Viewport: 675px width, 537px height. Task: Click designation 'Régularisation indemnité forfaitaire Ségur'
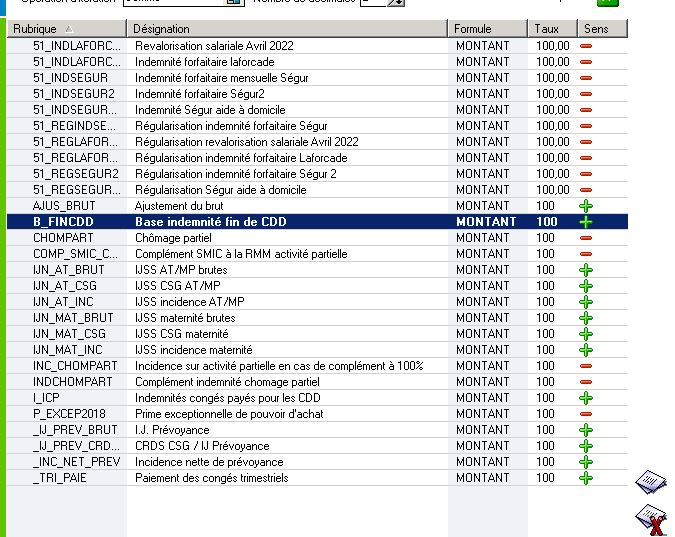tap(231, 126)
